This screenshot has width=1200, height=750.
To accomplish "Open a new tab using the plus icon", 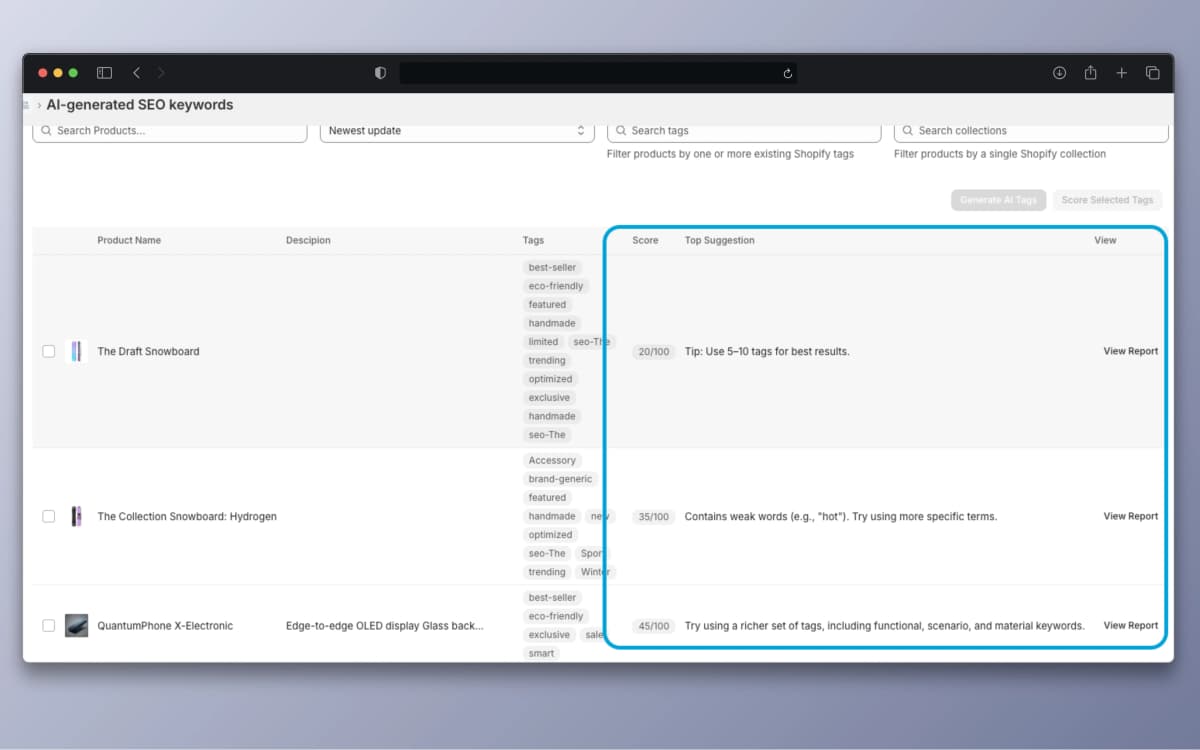I will point(1121,72).
